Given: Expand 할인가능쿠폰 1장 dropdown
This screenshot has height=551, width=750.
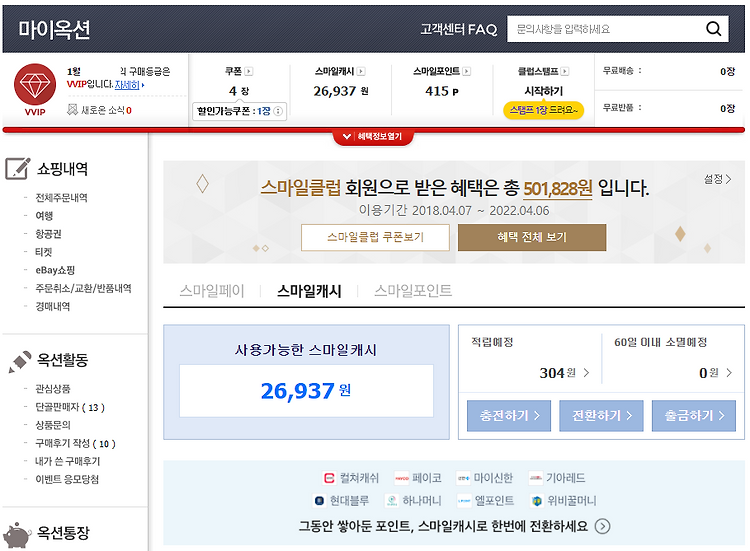Looking at the screenshot, I should 239,111.
